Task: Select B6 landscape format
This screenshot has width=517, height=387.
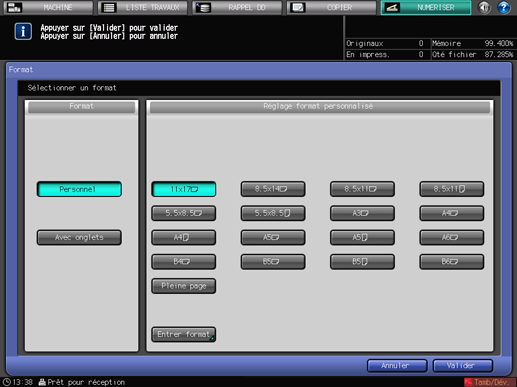Action: (x=452, y=262)
